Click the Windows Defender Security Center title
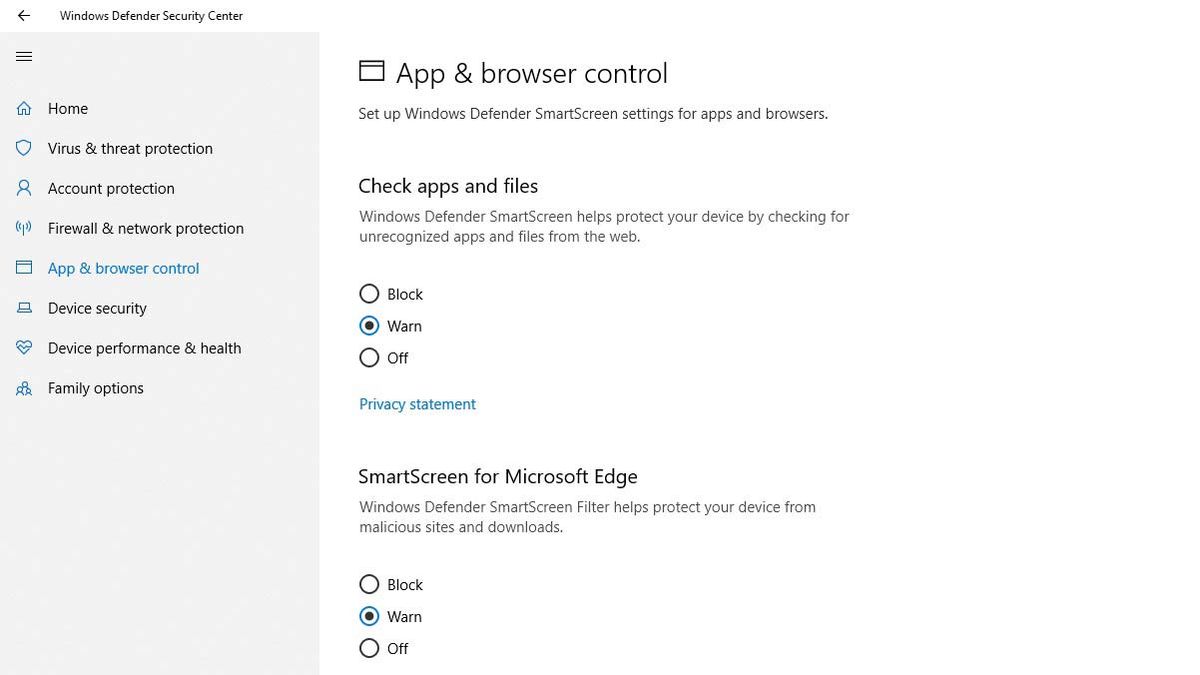 point(151,15)
